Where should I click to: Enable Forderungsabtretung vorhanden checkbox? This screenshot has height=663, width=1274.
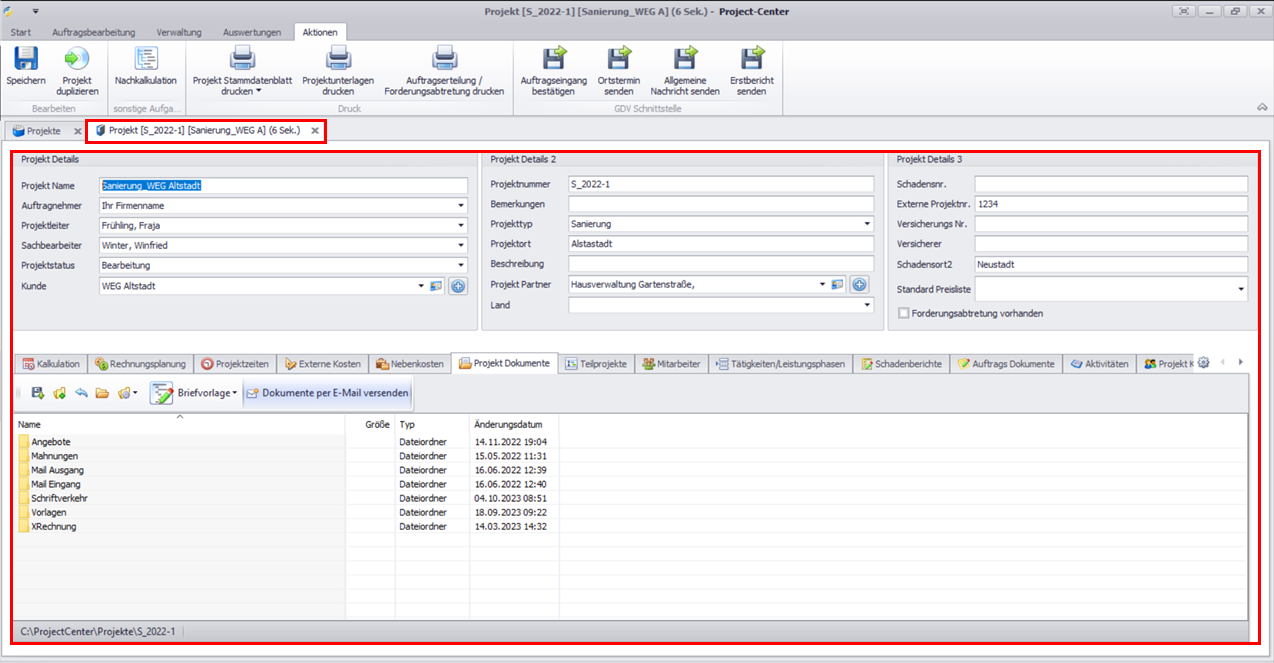(904, 313)
